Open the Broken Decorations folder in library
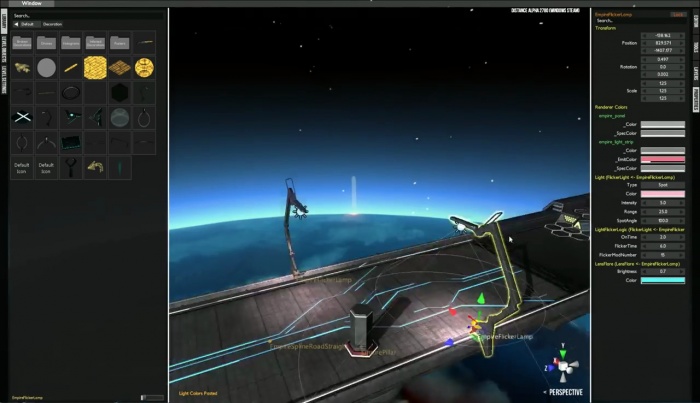The width and height of the screenshot is (700, 403). 22,43
